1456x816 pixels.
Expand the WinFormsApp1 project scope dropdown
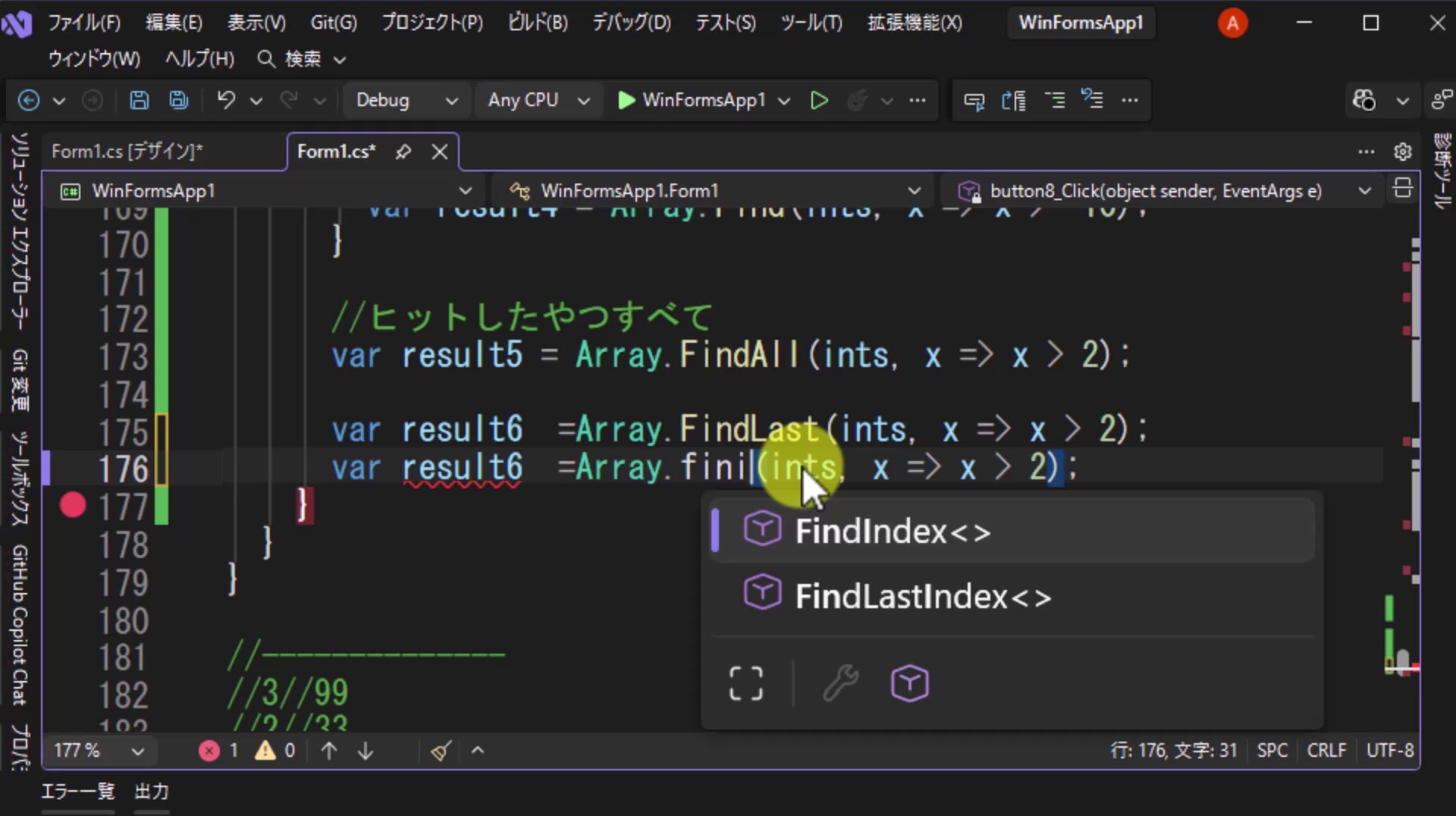tap(265, 190)
